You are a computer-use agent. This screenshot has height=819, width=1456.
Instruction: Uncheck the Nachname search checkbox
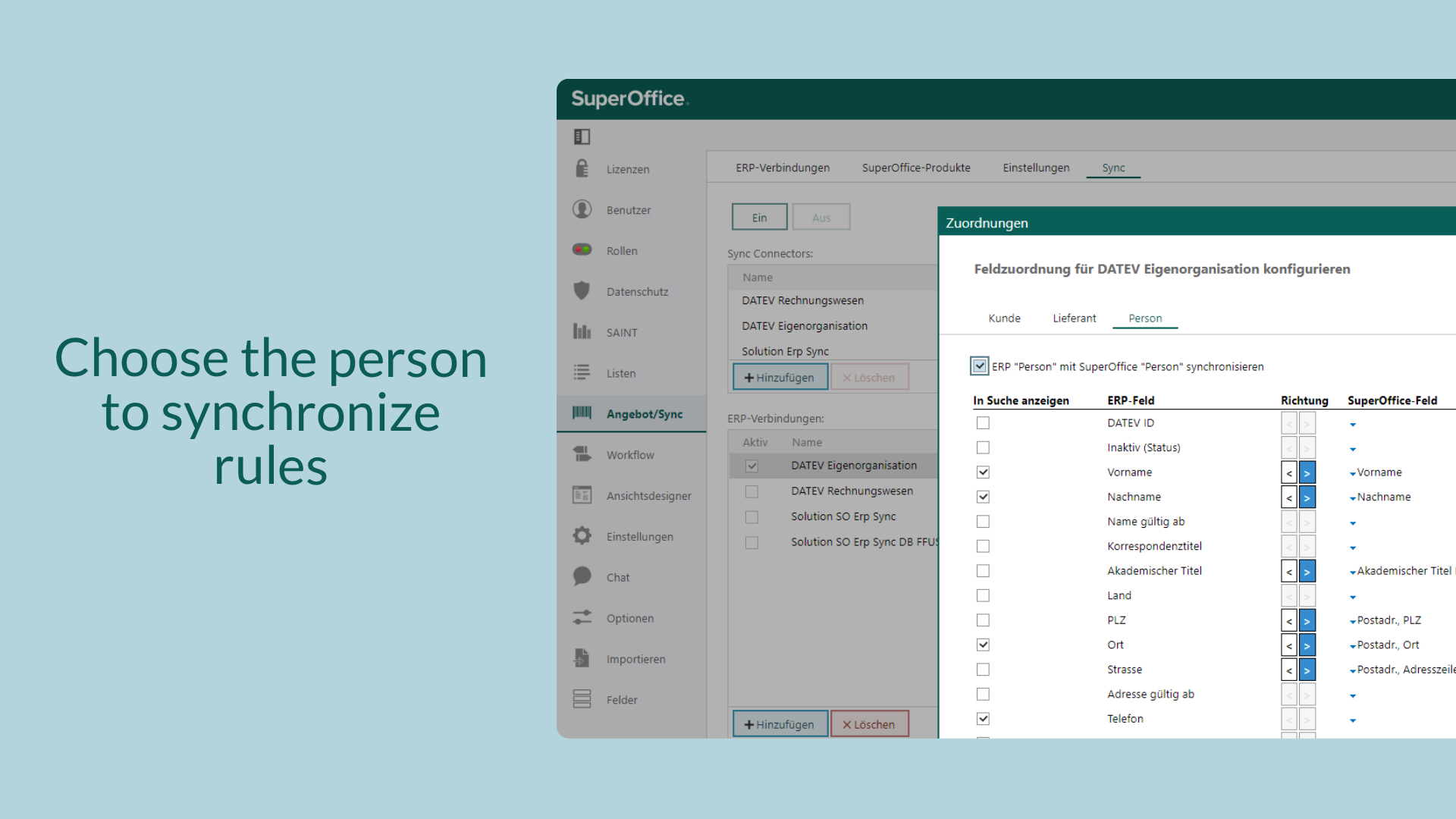pos(983,497)
